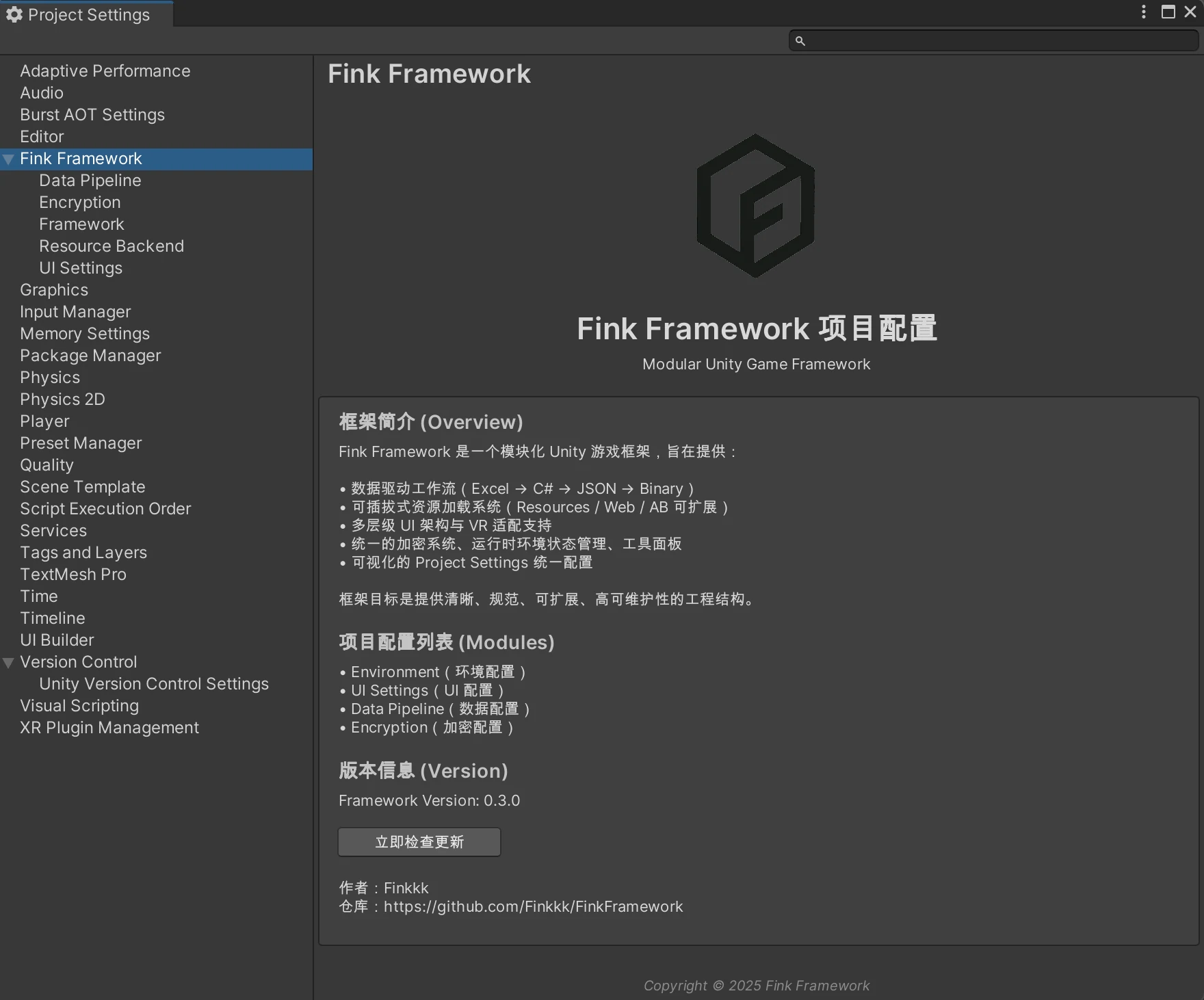This screenshot has width=1204, height=1000.
Task: Click the gear icon on Project Settings tab
Action: (14, 14)
